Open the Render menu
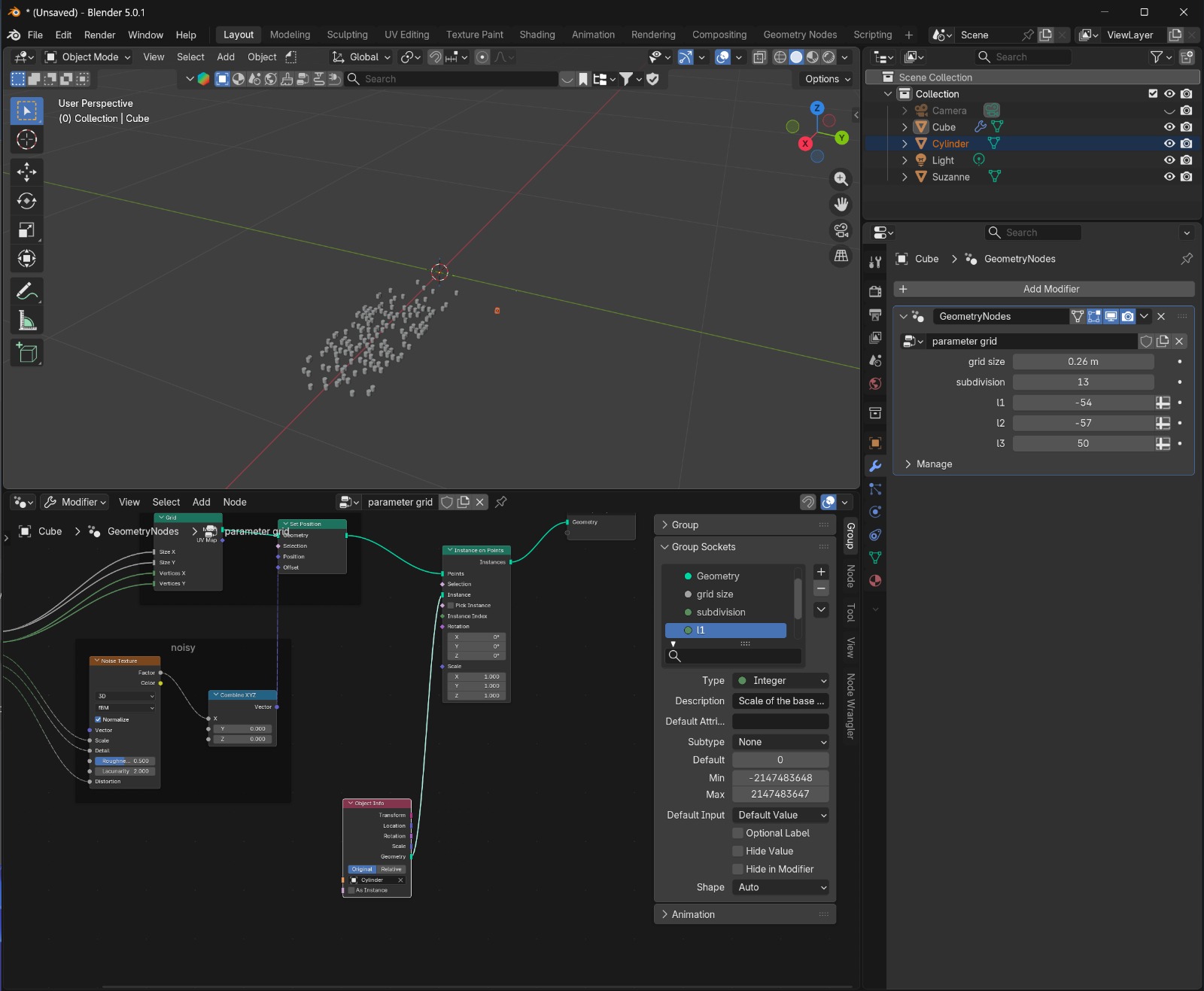The height and width of the screenshot is (991, 1204). [99, 35]
